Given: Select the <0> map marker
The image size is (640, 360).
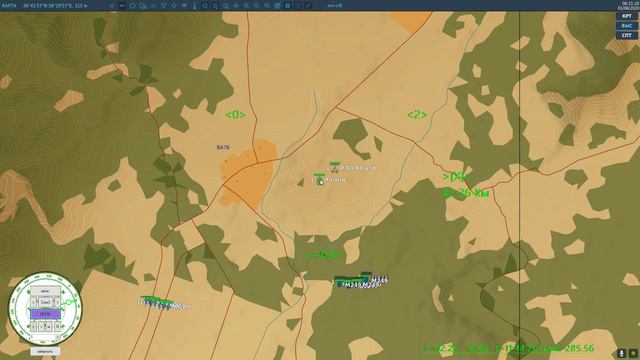Looking at the screenshot, I should (236, 115).
